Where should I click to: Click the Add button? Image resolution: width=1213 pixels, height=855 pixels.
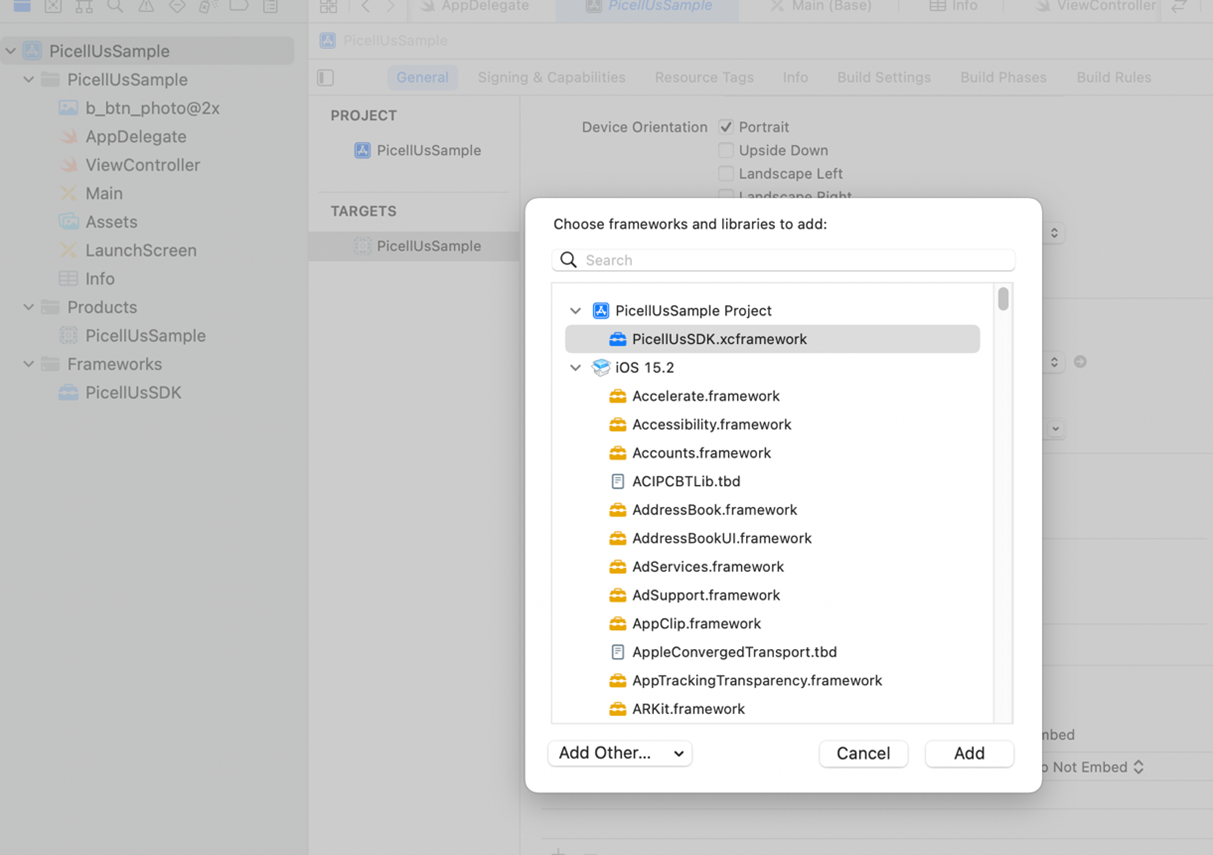click(x=969, y=753)
